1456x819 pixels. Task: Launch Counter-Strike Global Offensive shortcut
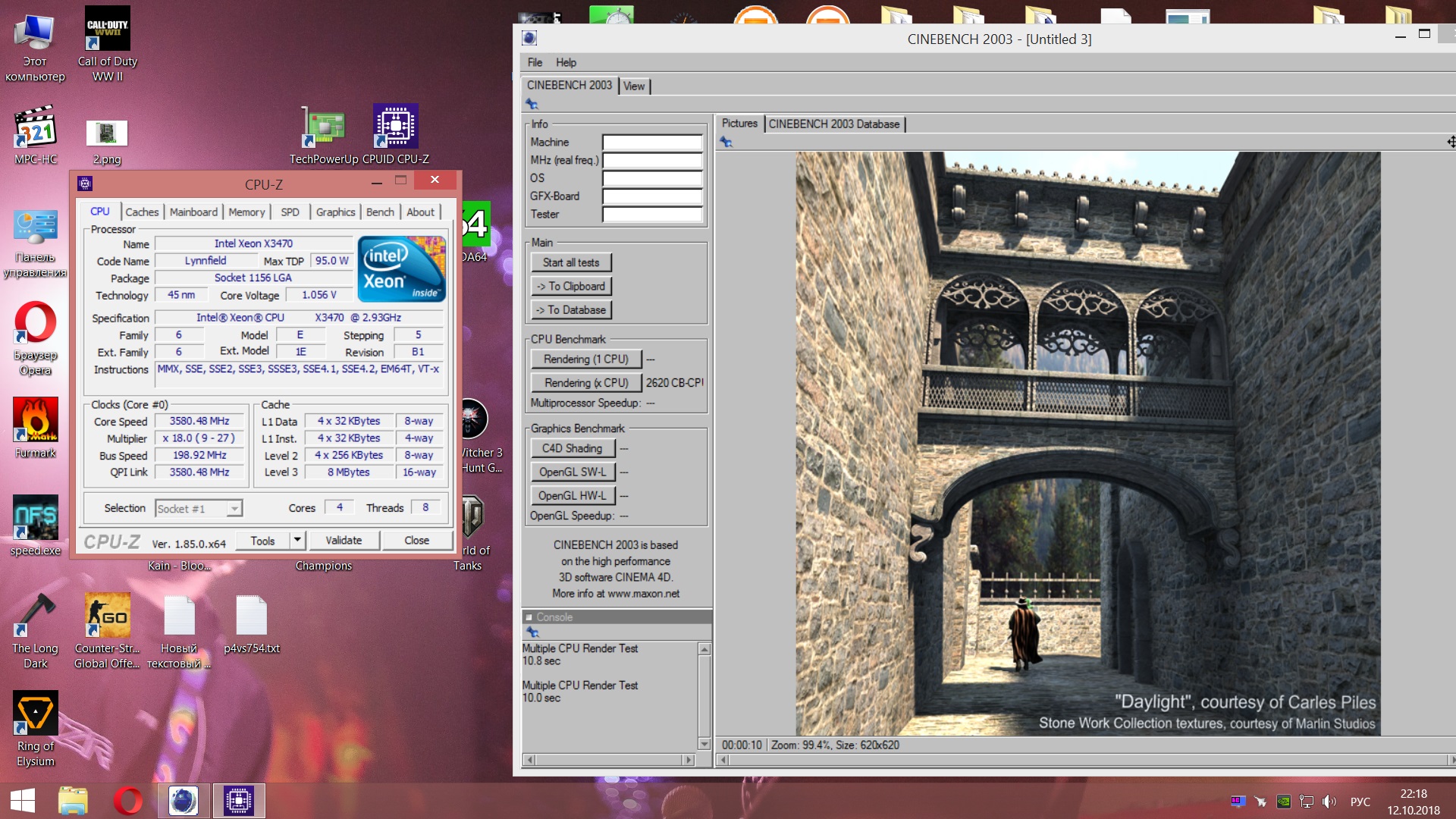pyautogui.click(x=107, y=631)
